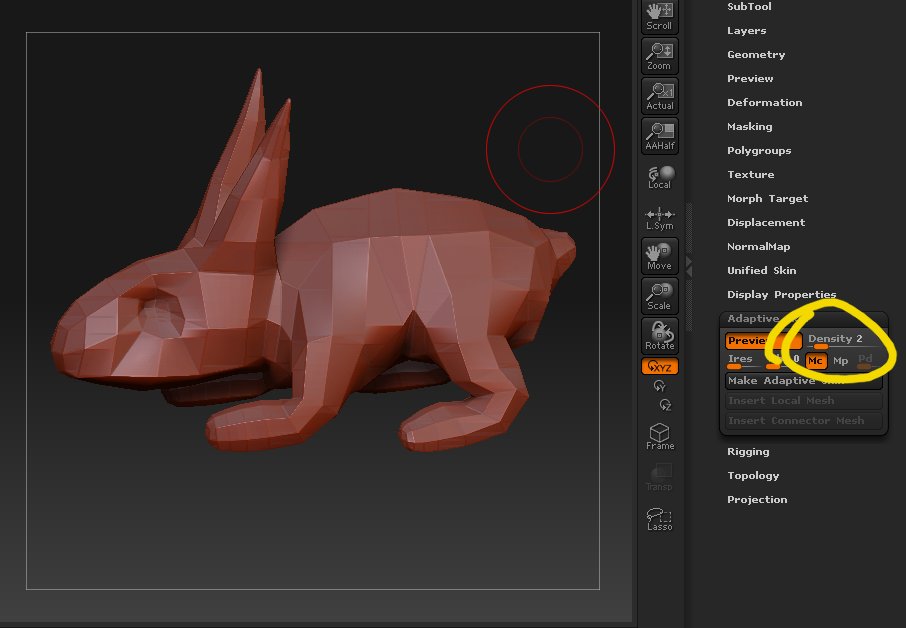Open the Topology menu section
This screenshot has height=628, width=906.
click(x=752, y=476)
